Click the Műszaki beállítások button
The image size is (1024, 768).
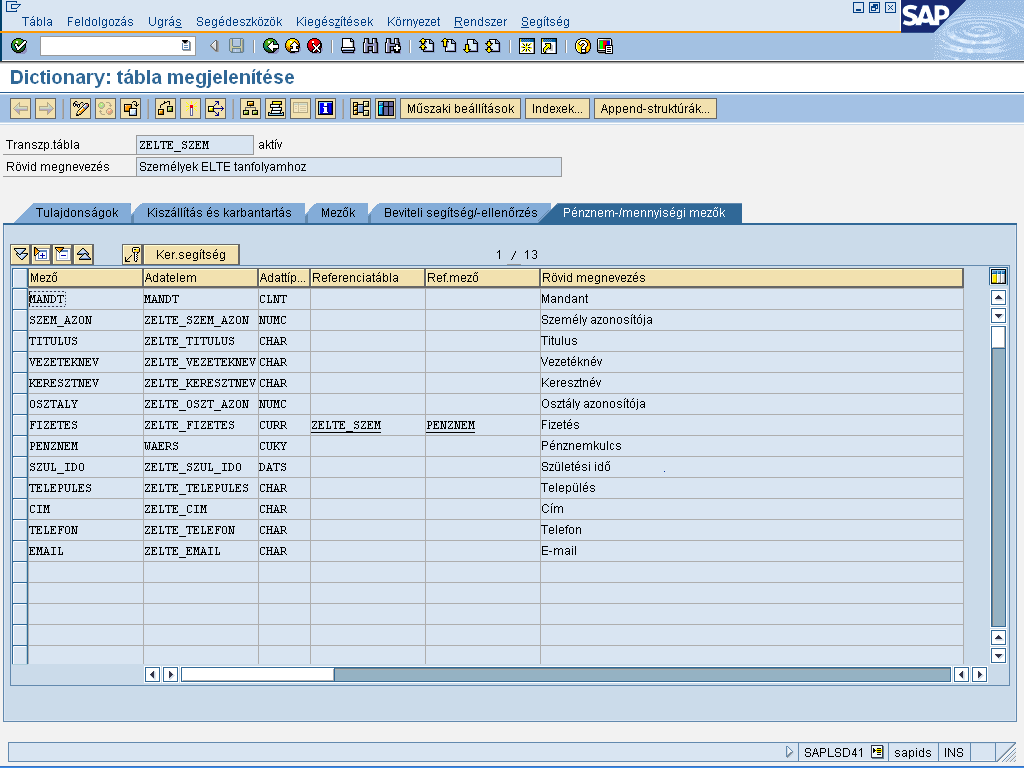[x=460, y=108]
